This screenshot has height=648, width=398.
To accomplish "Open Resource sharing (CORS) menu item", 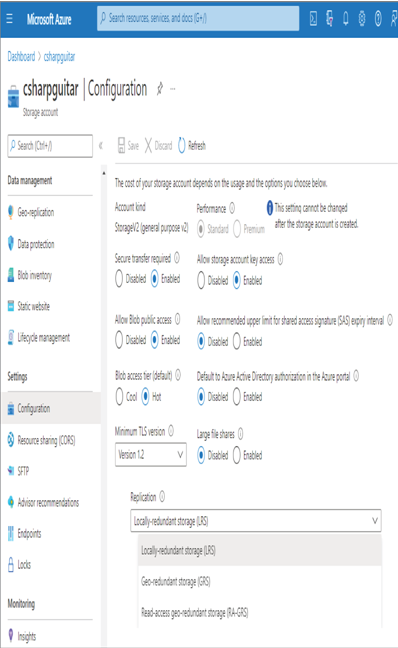I will (x=46, y=440).
